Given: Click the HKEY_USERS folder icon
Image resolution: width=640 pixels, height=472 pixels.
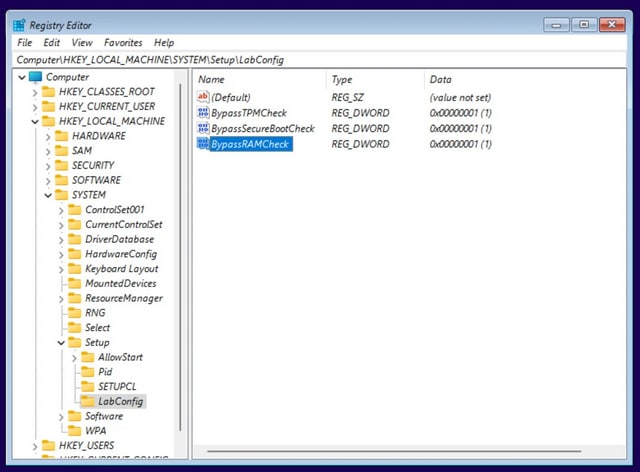Looking at the screenshot, I should point(49,445).
